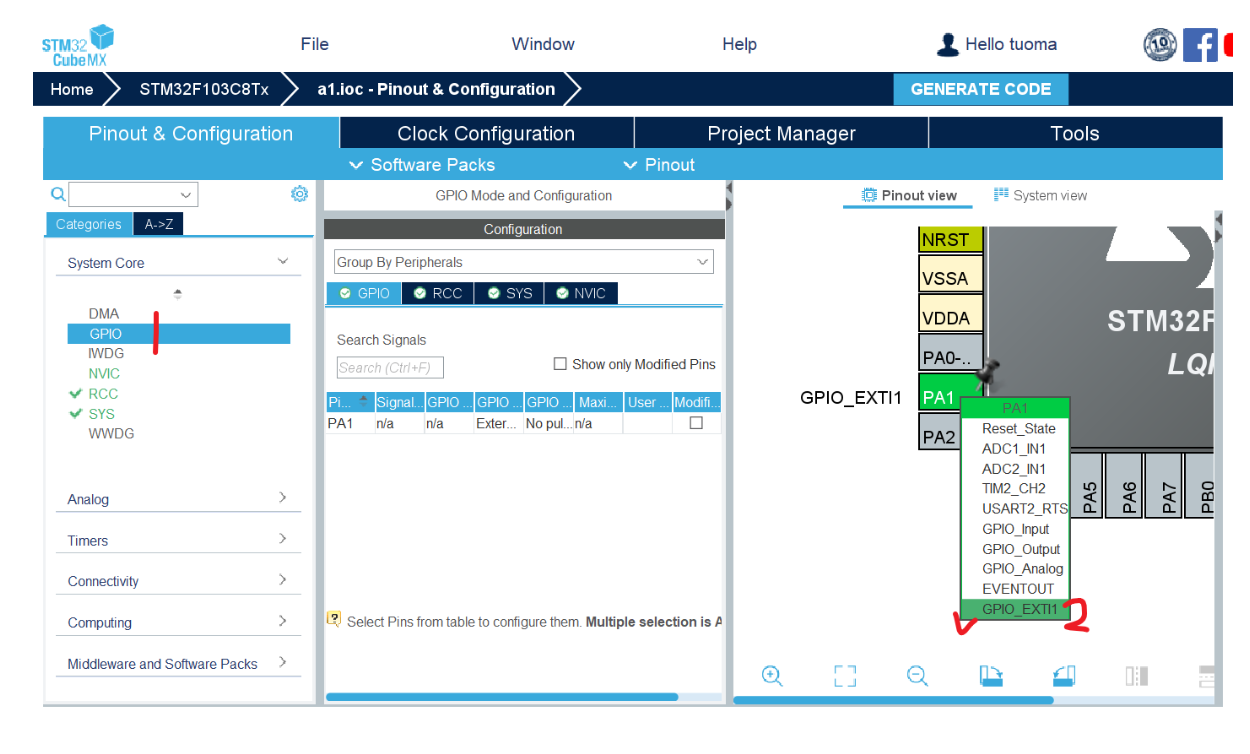The width and height of the screenshot is (1250, 754).
Task: Click the System view grid icon
Action: click(1001, 195)
